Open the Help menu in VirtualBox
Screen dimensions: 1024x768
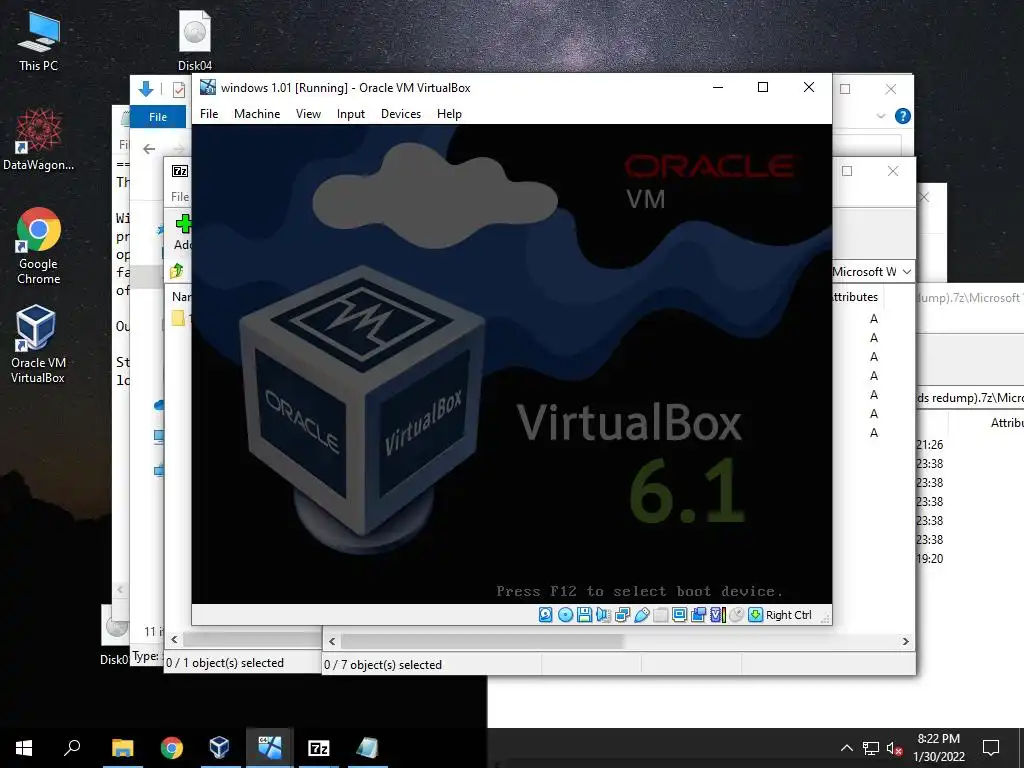tap(449, 114)
